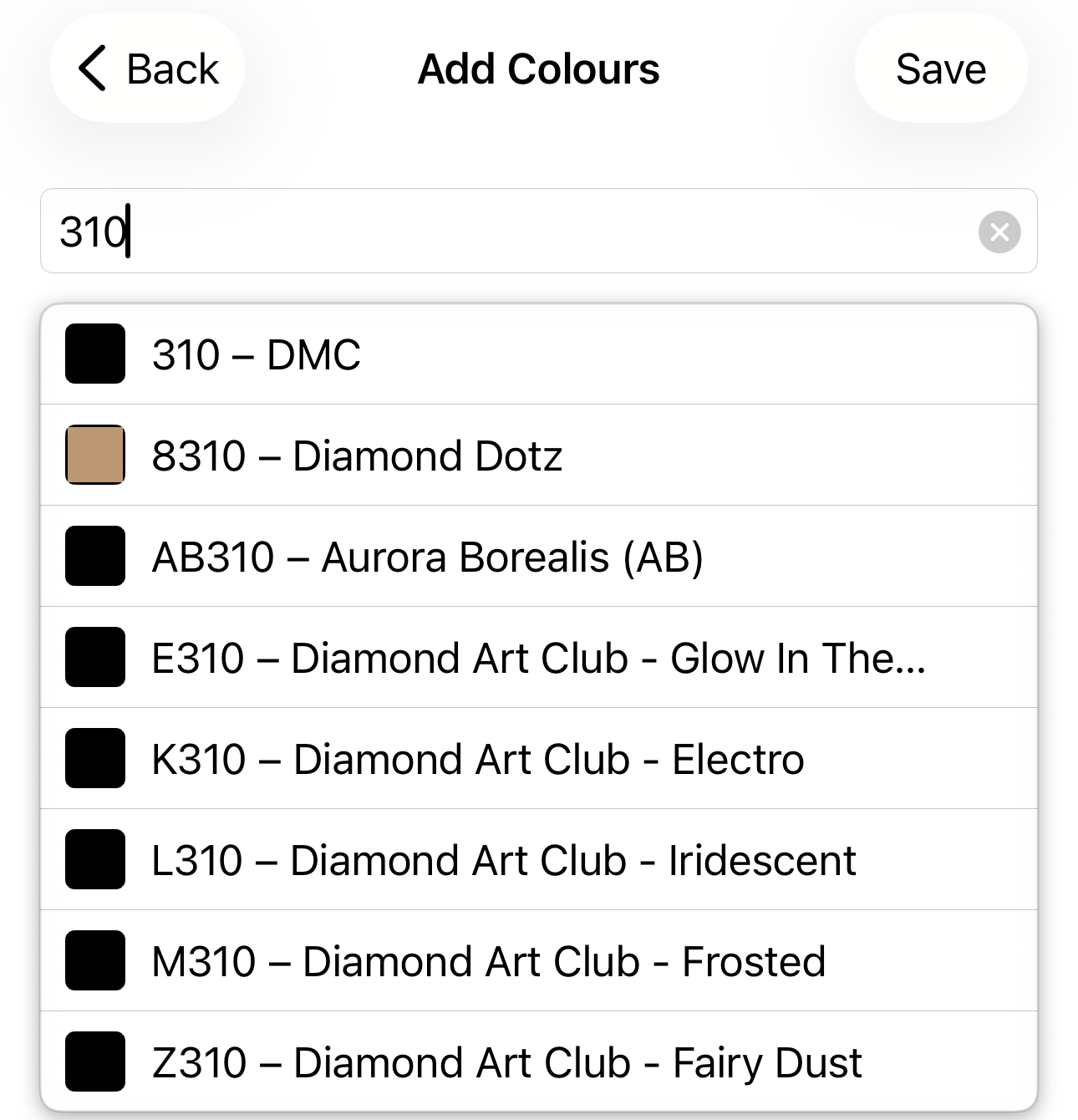Click the black swatch next to AB310
1078x1120 pixels.
(x=95, y=556)
